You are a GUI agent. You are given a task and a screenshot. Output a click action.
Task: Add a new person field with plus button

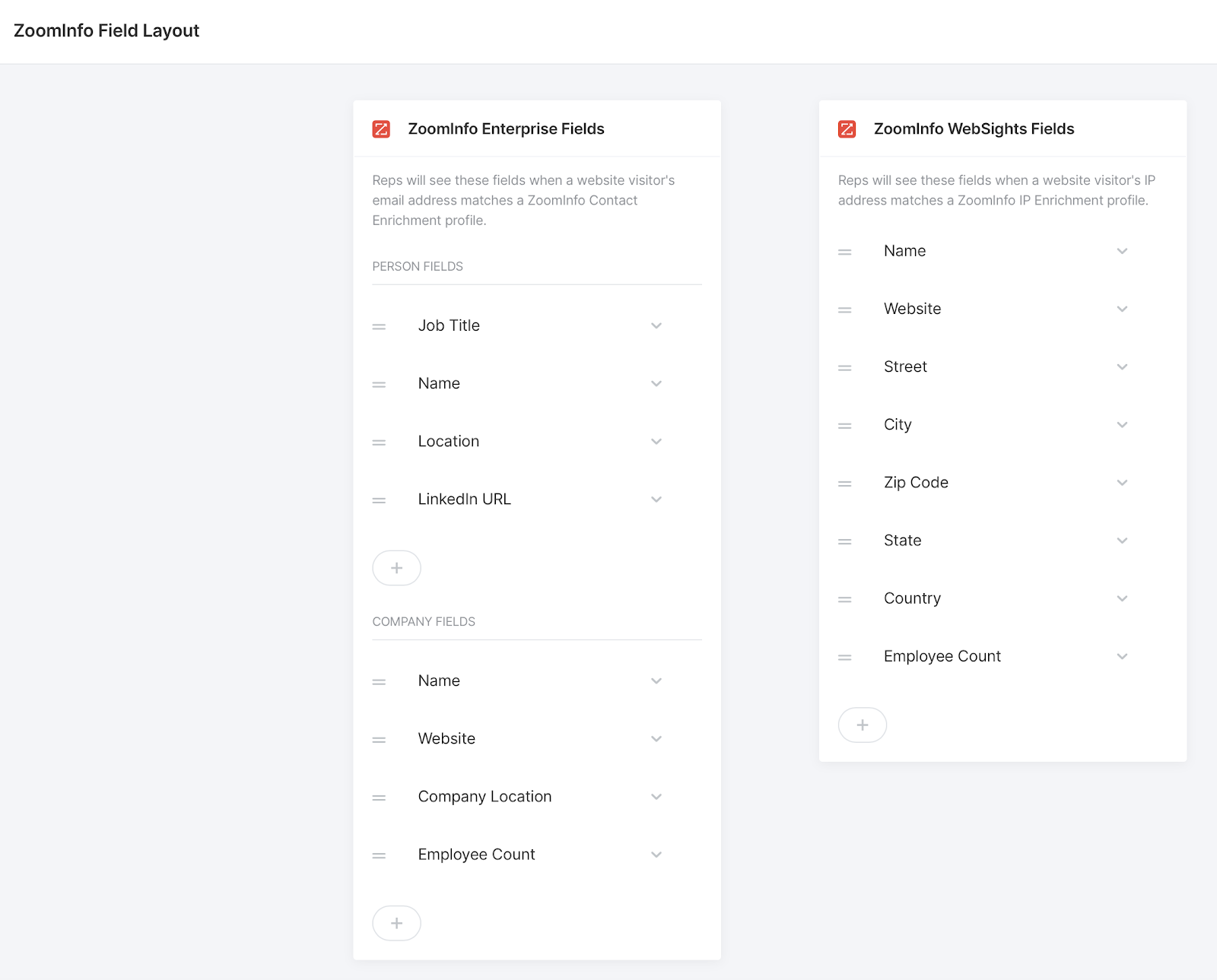[x=396, y=568]
